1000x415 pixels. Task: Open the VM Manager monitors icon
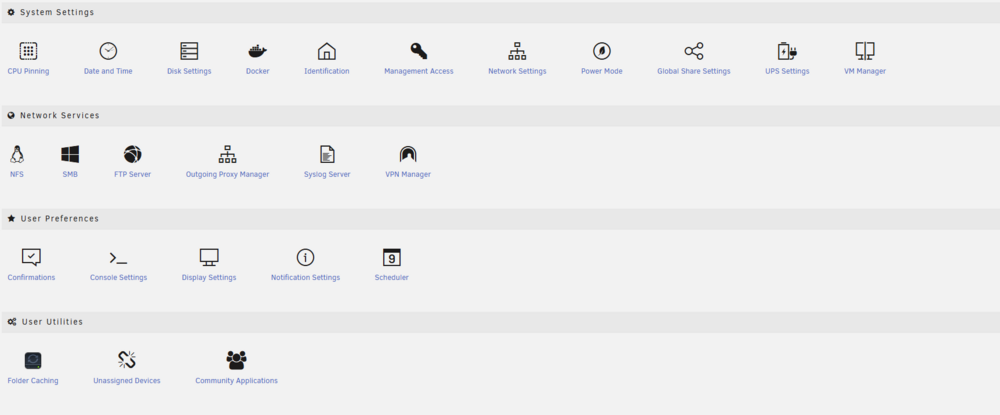pyautogui.click(x=865, y=51)
